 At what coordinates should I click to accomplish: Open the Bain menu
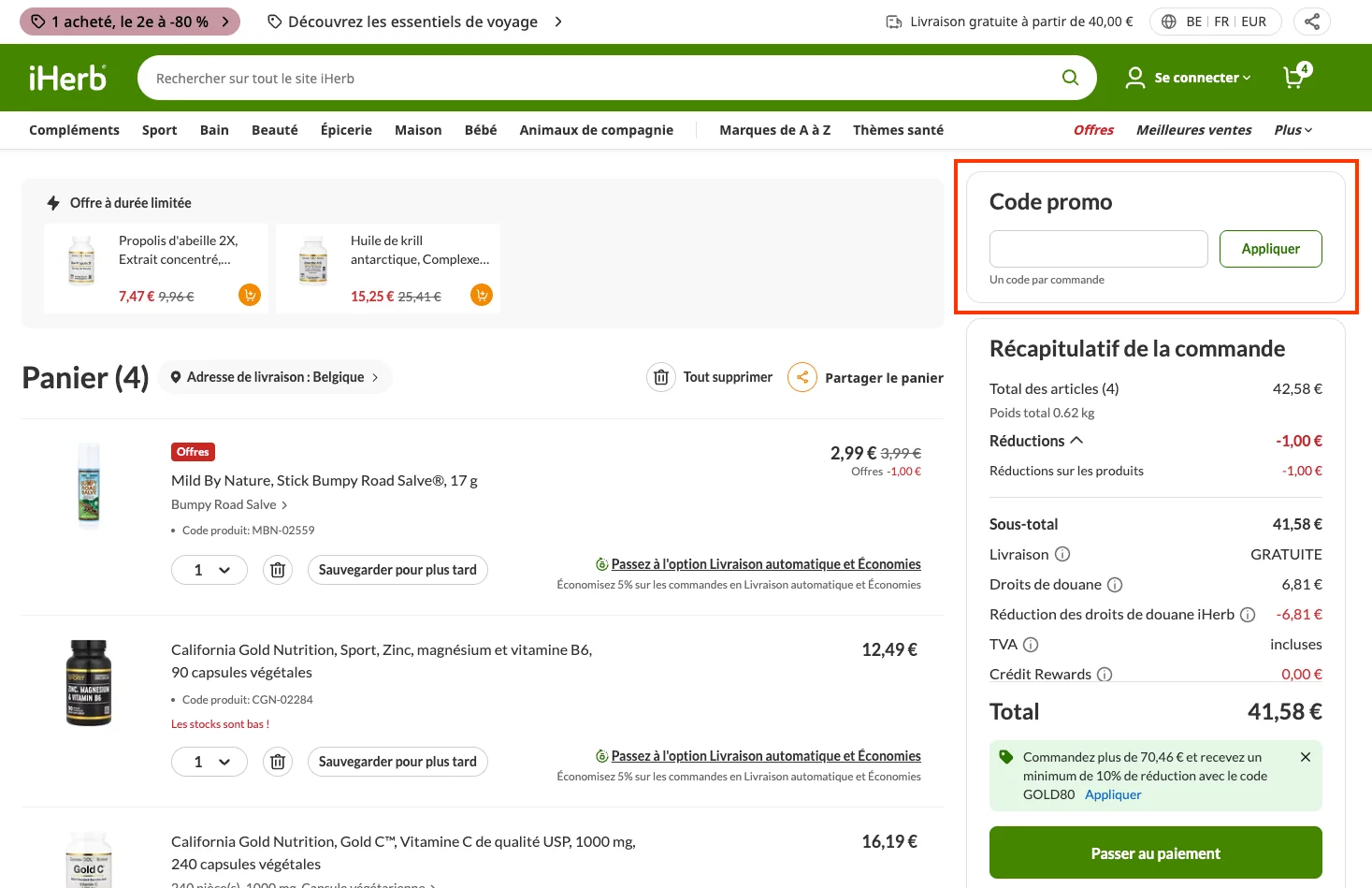[214, 130]
